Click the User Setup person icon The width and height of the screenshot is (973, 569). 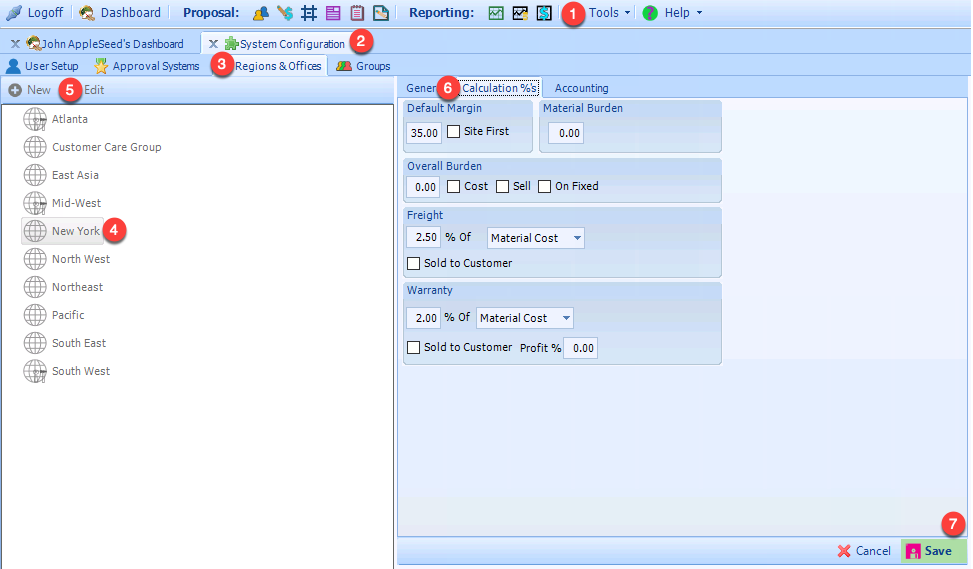click(13, 66)
